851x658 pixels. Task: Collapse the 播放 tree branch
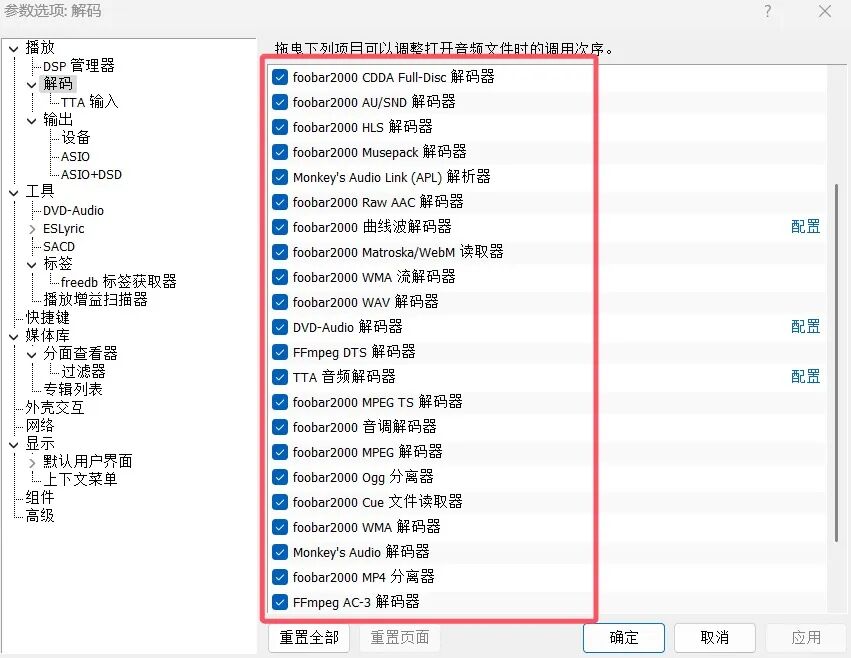click(x=13, y=47)
